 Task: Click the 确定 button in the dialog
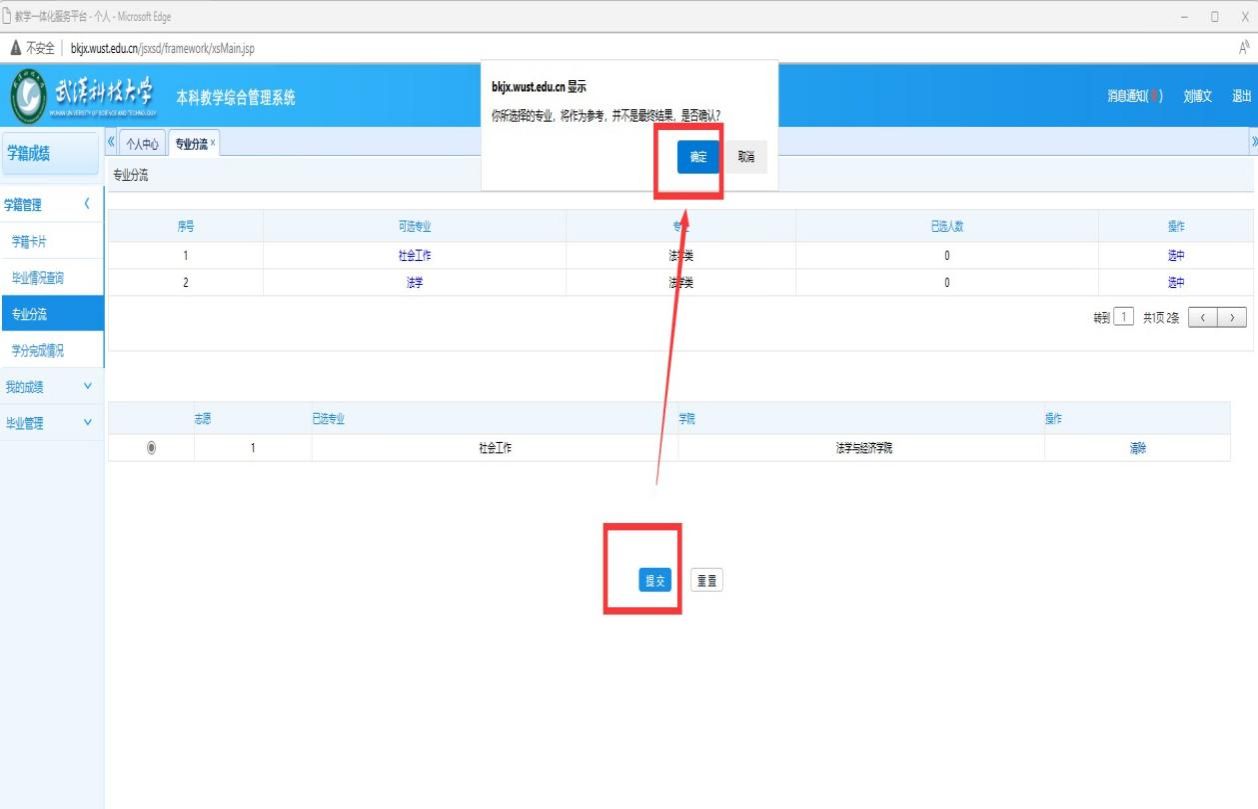click(x=698, y=157)
